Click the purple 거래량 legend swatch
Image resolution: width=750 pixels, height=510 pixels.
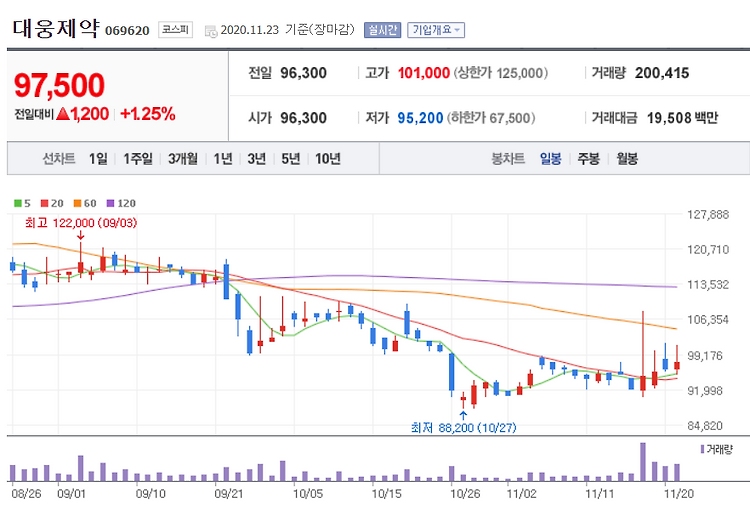pos(702,449)
